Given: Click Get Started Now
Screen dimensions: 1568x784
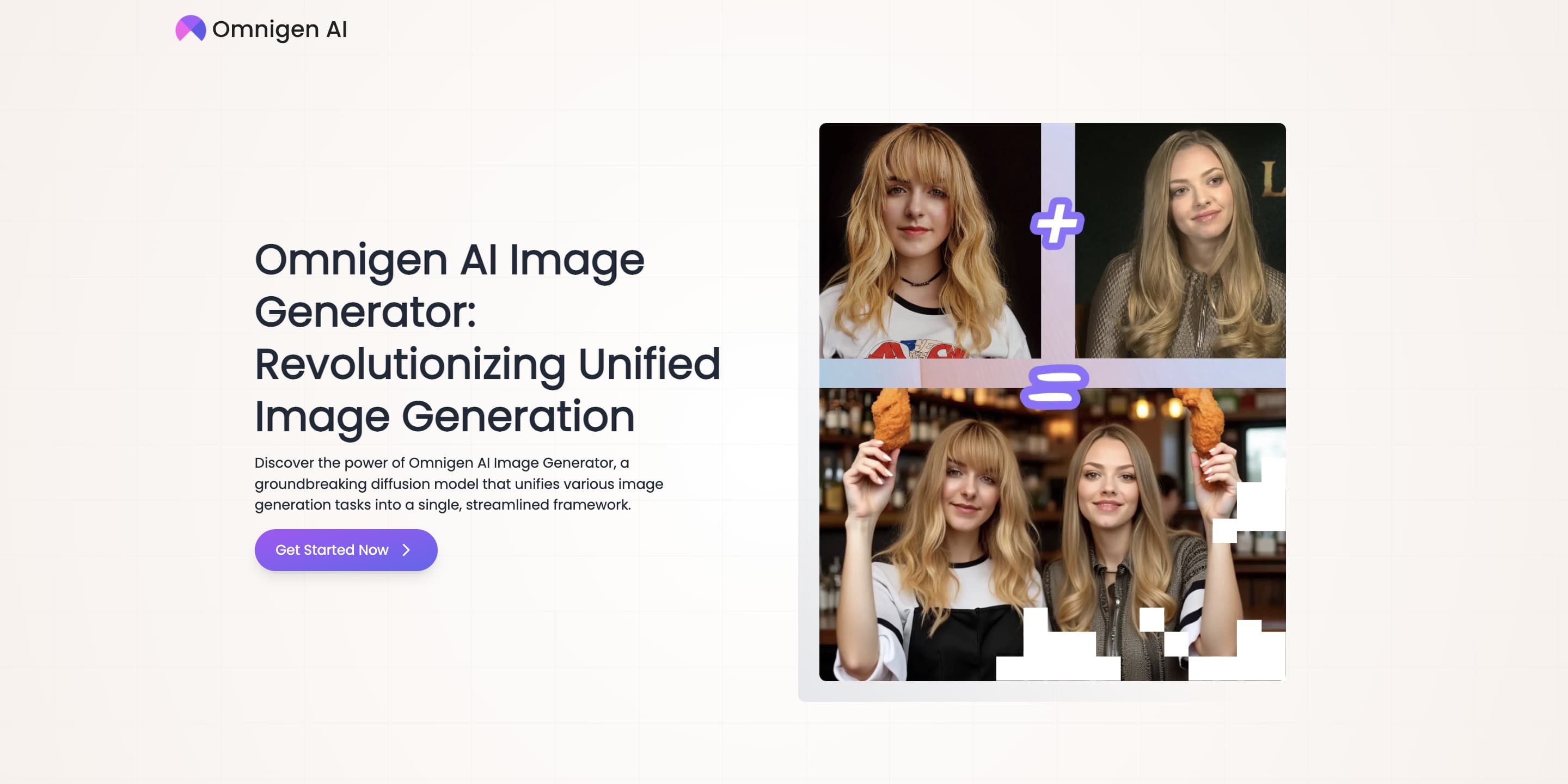Looking at the screenshot, I should pos(345,550).
